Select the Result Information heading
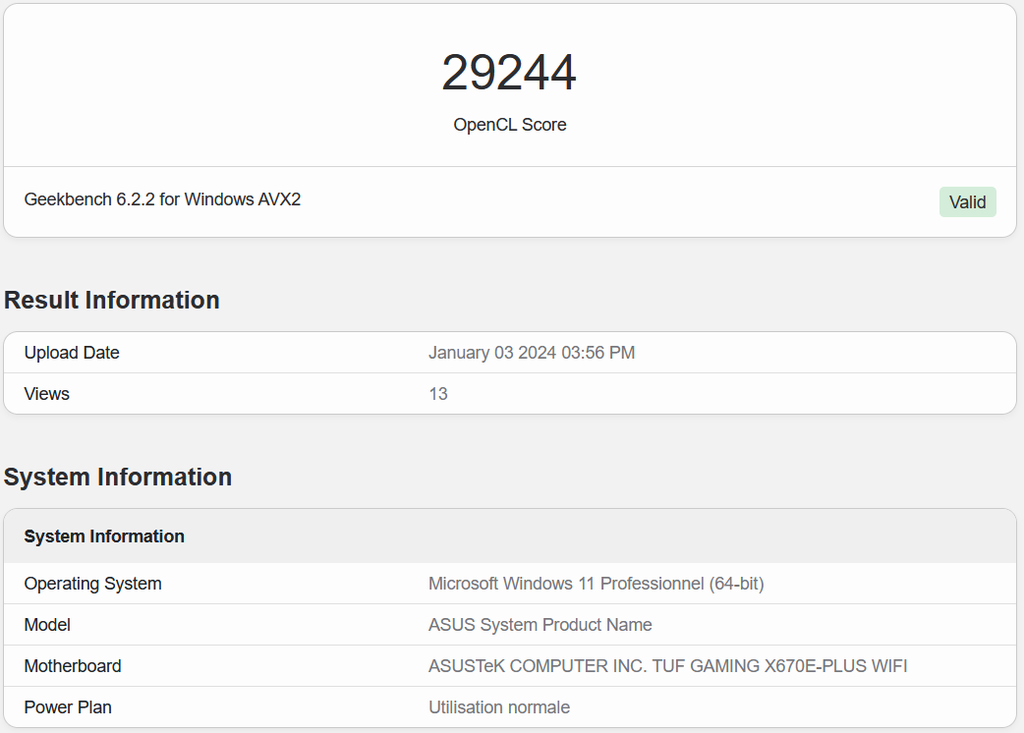This screenshot has width=1024, height=733. click(111, 299)
